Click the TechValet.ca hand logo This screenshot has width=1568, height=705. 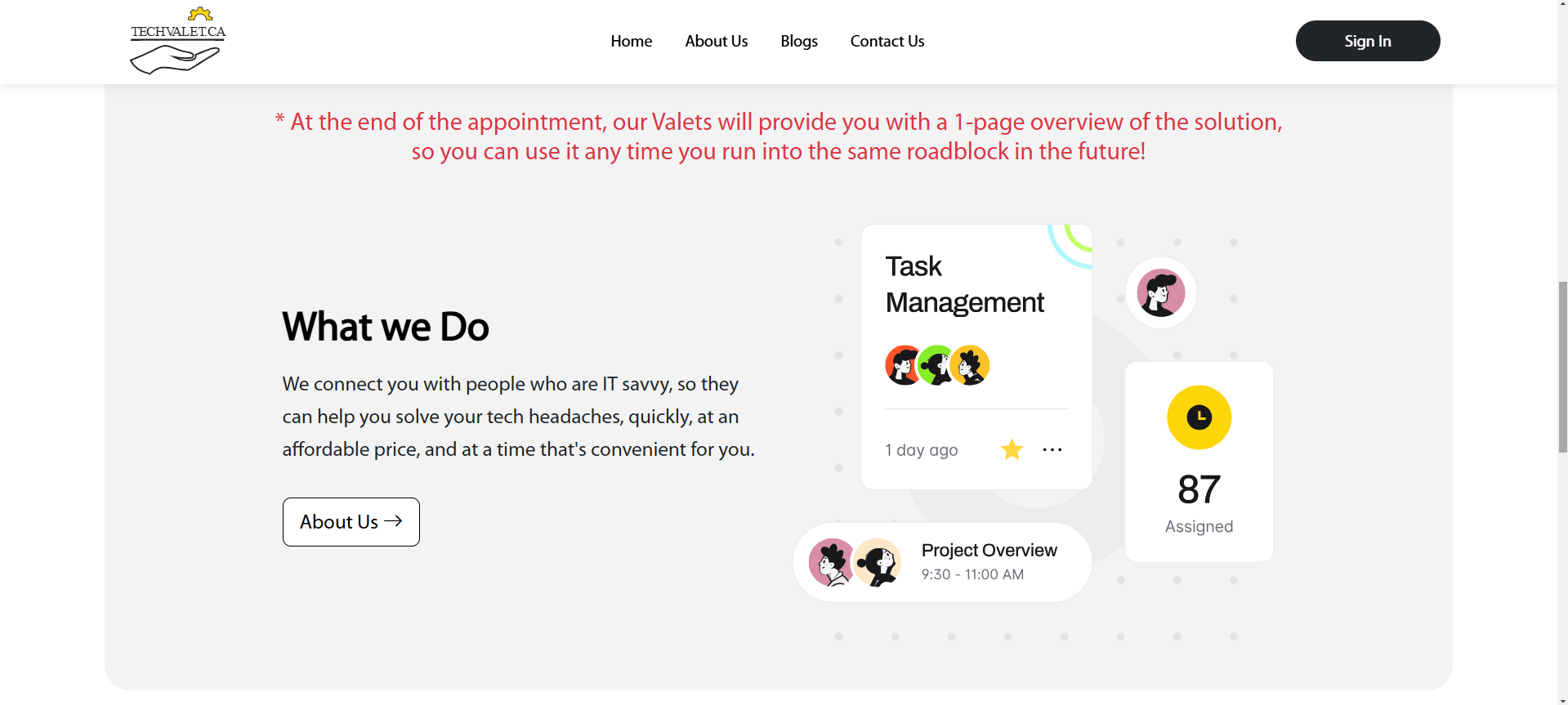[x=177, y=40]
